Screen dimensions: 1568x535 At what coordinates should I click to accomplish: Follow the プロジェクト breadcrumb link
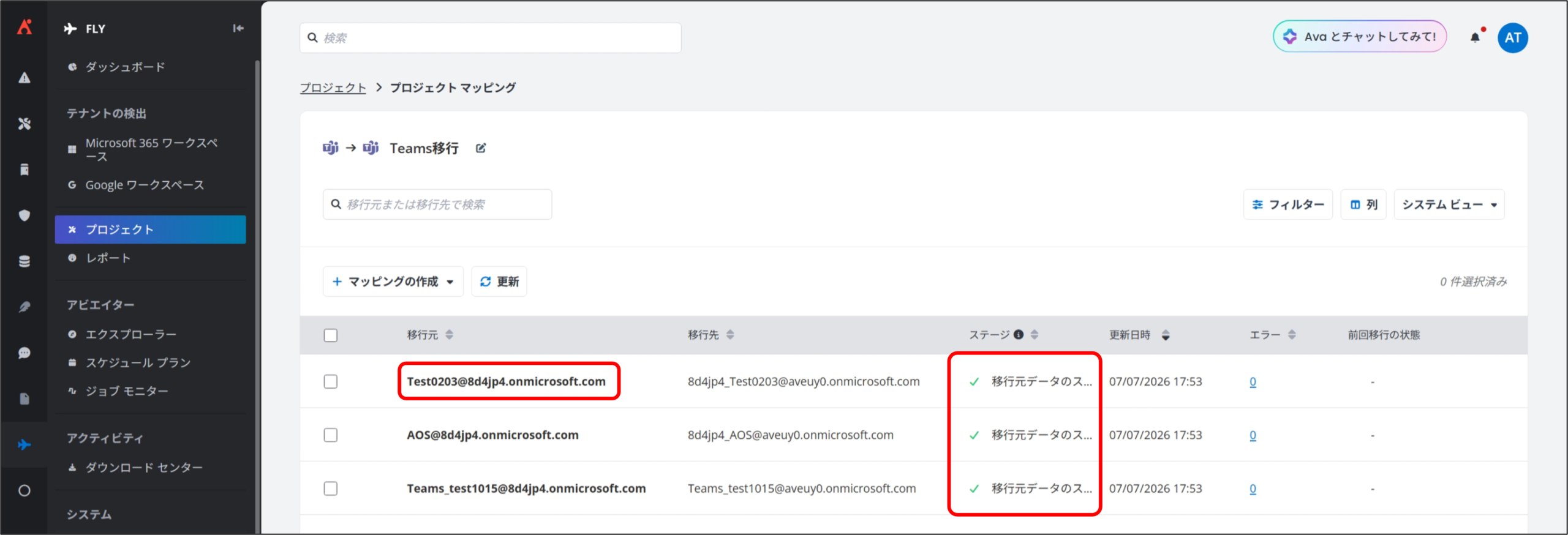(333, 88)
